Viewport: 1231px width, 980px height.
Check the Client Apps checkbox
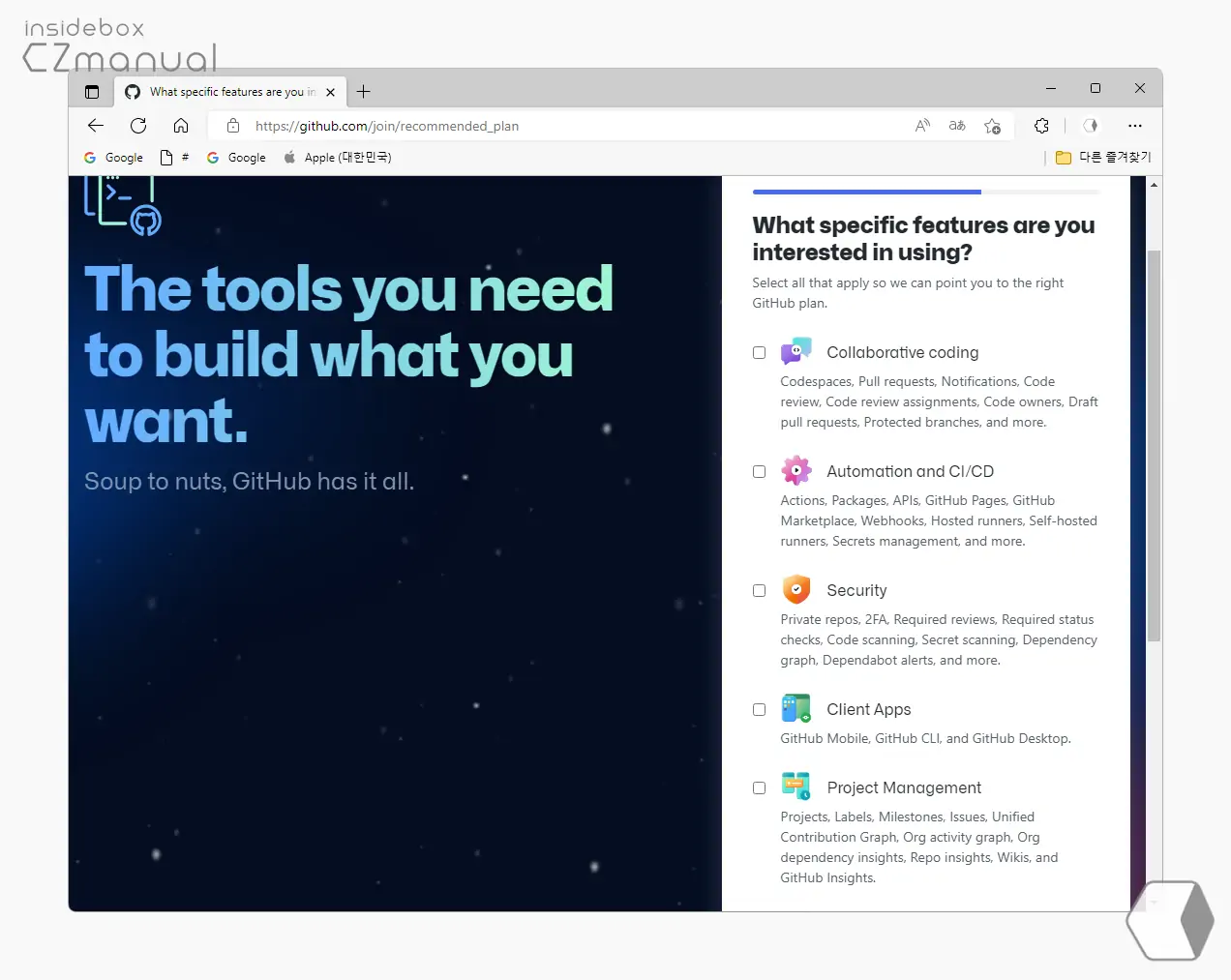tap(759, 710)
